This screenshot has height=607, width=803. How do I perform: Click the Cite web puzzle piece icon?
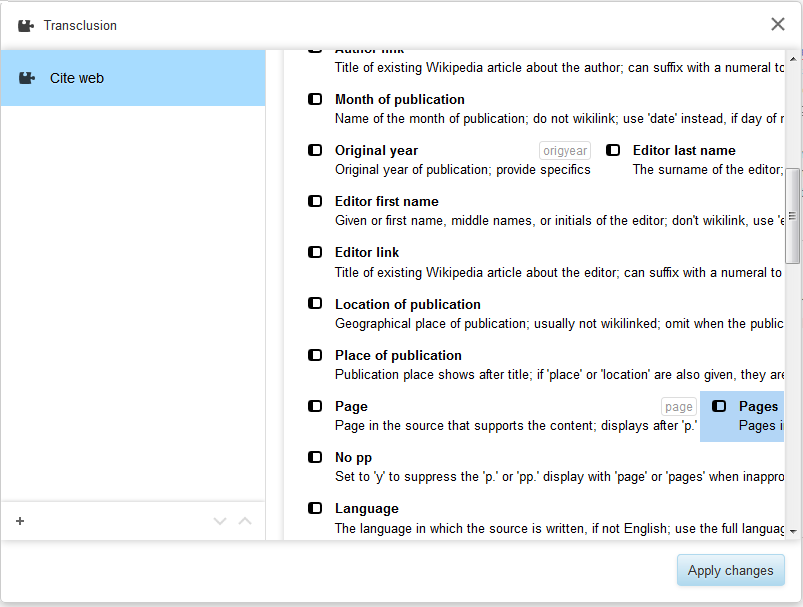point(27,78)
